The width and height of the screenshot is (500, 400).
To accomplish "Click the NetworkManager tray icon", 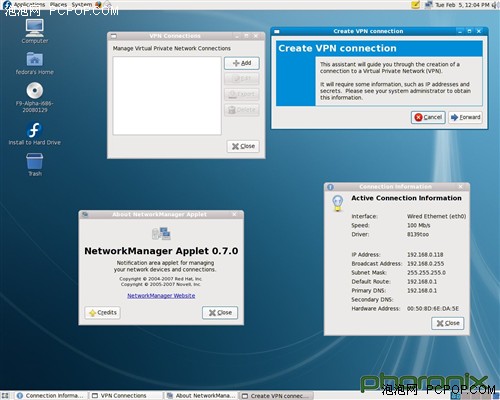I will pyautogui.click(x=428, y=5).
